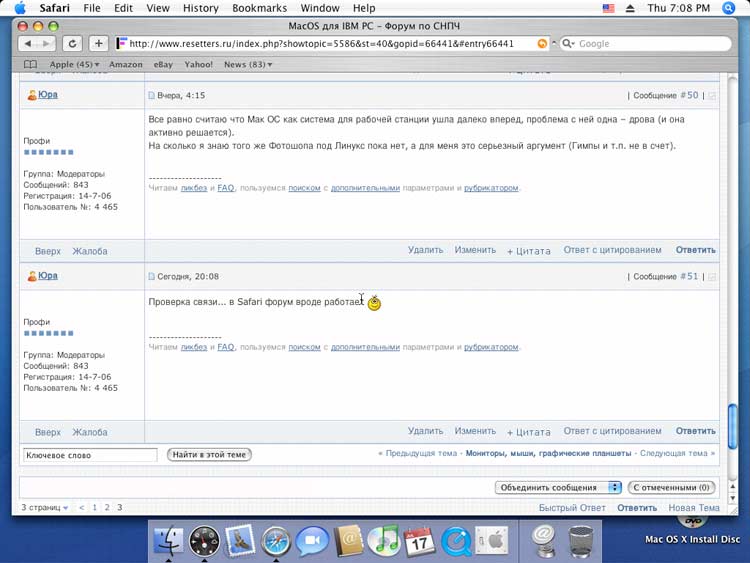Reload the page with the refresh button
This screenshot has height=563, width=750.
click(72, 44)
